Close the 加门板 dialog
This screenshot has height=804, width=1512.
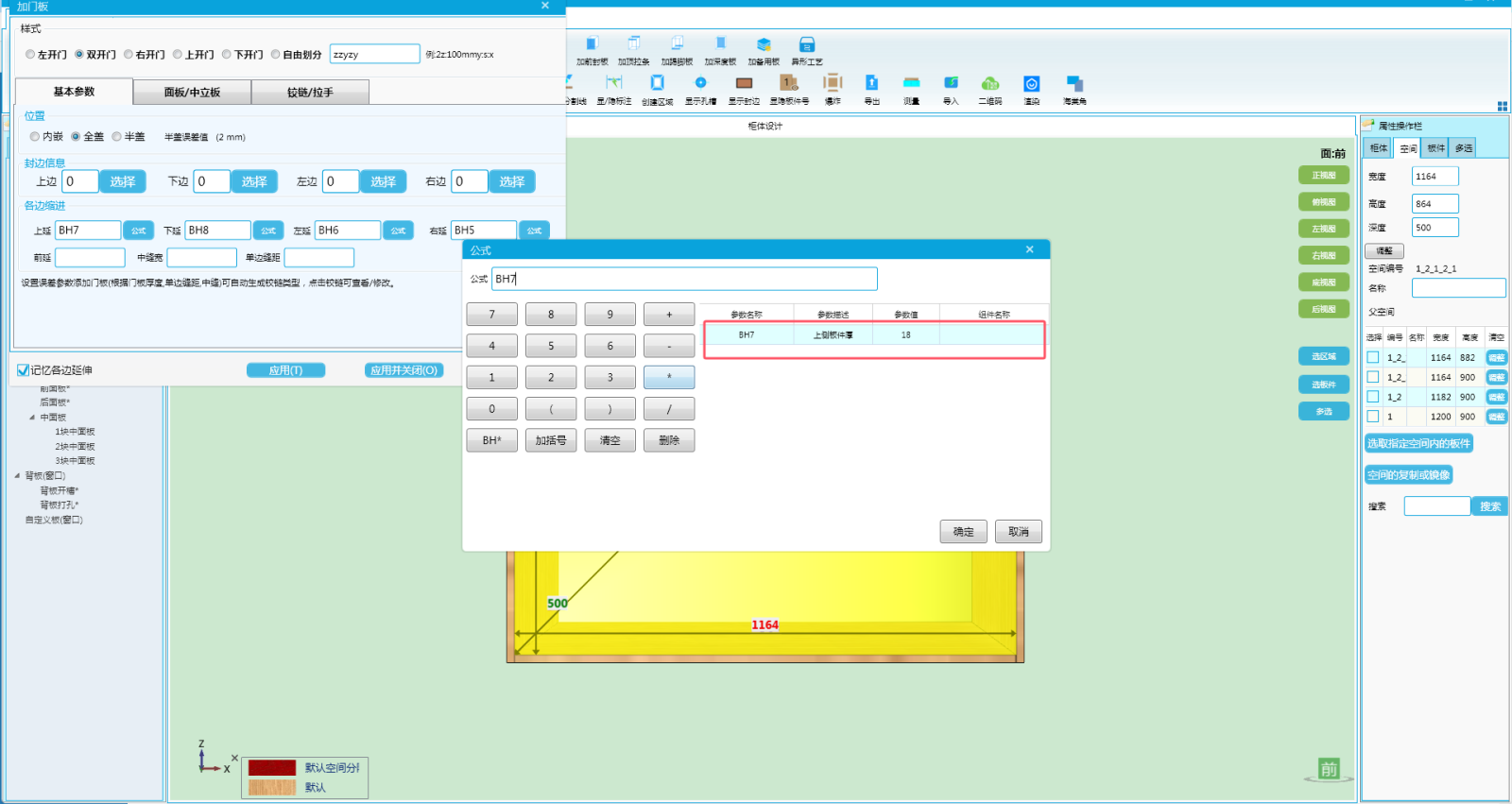coord(545,6)
